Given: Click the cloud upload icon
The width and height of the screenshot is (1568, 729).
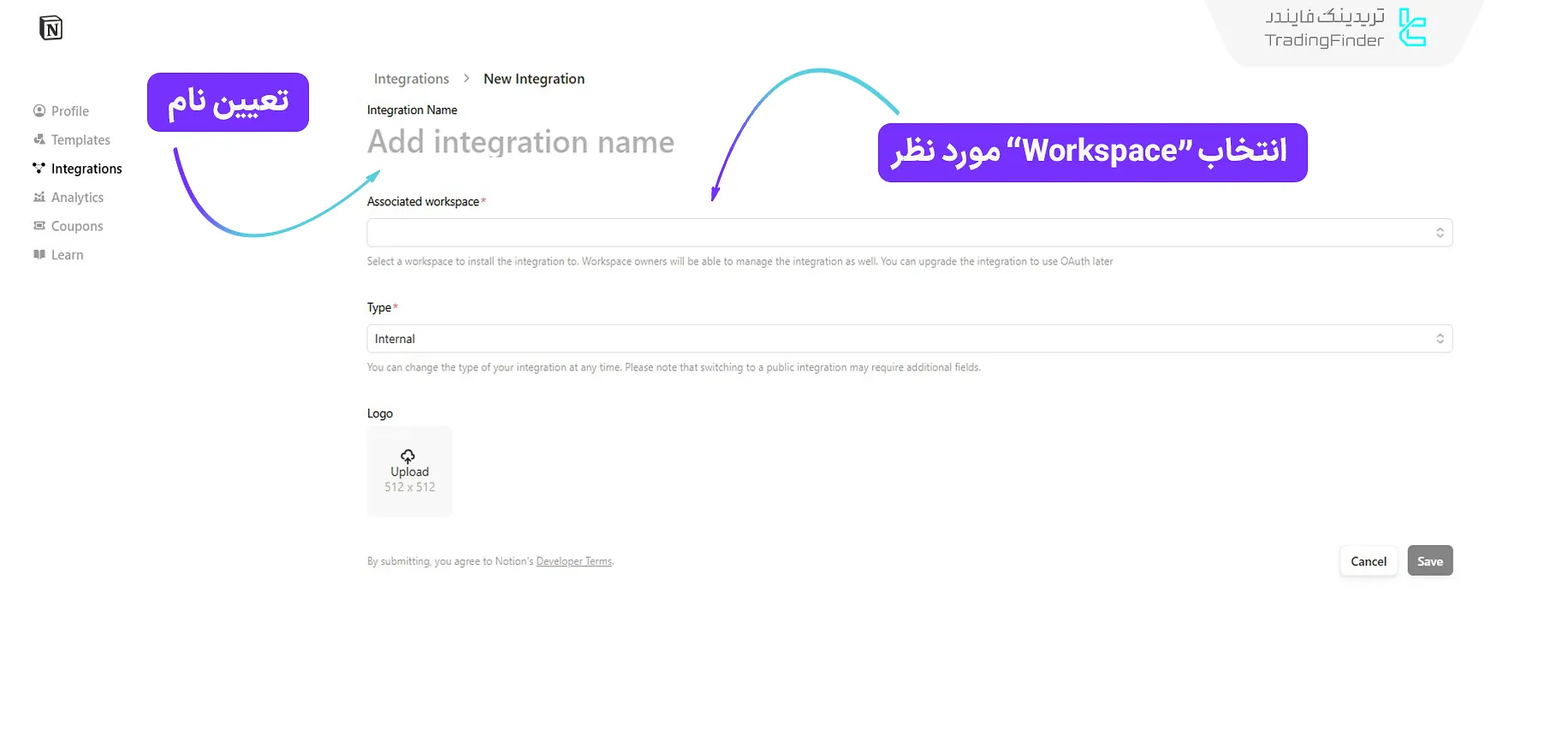Looking at the screenshot, I should pos(408,456).
